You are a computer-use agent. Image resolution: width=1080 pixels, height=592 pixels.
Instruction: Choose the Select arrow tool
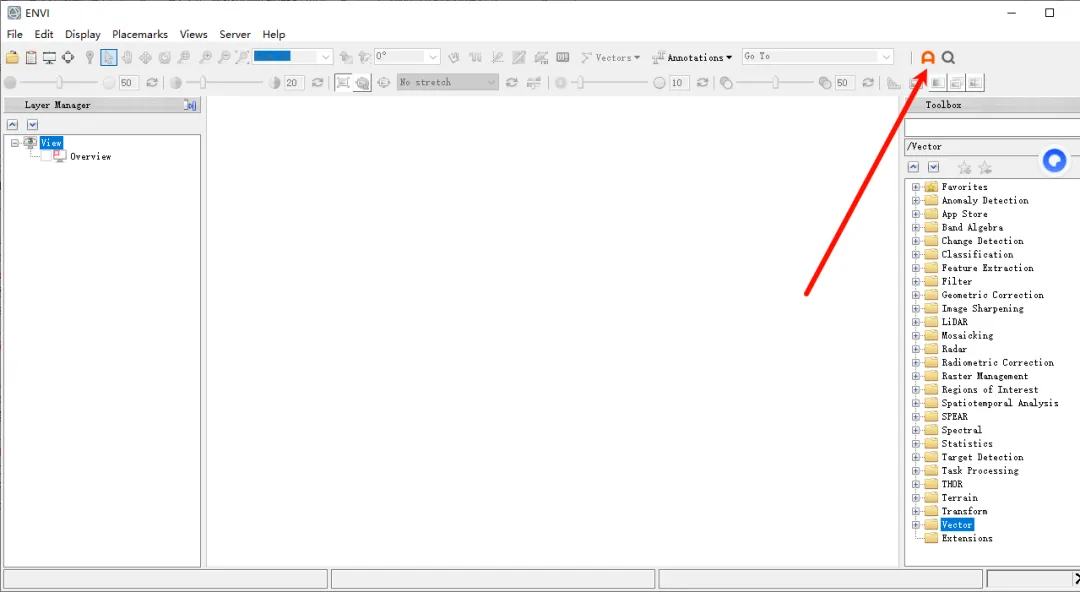pyautogui.click(x=108, y=57)
